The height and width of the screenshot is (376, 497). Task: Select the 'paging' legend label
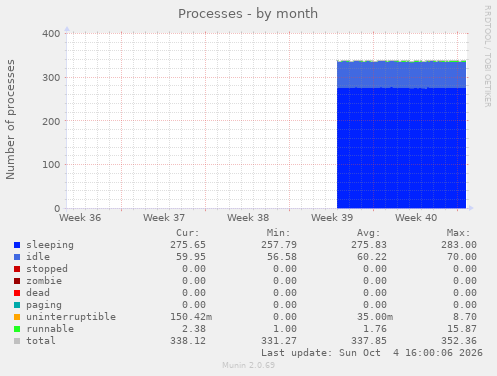point(44,305)
